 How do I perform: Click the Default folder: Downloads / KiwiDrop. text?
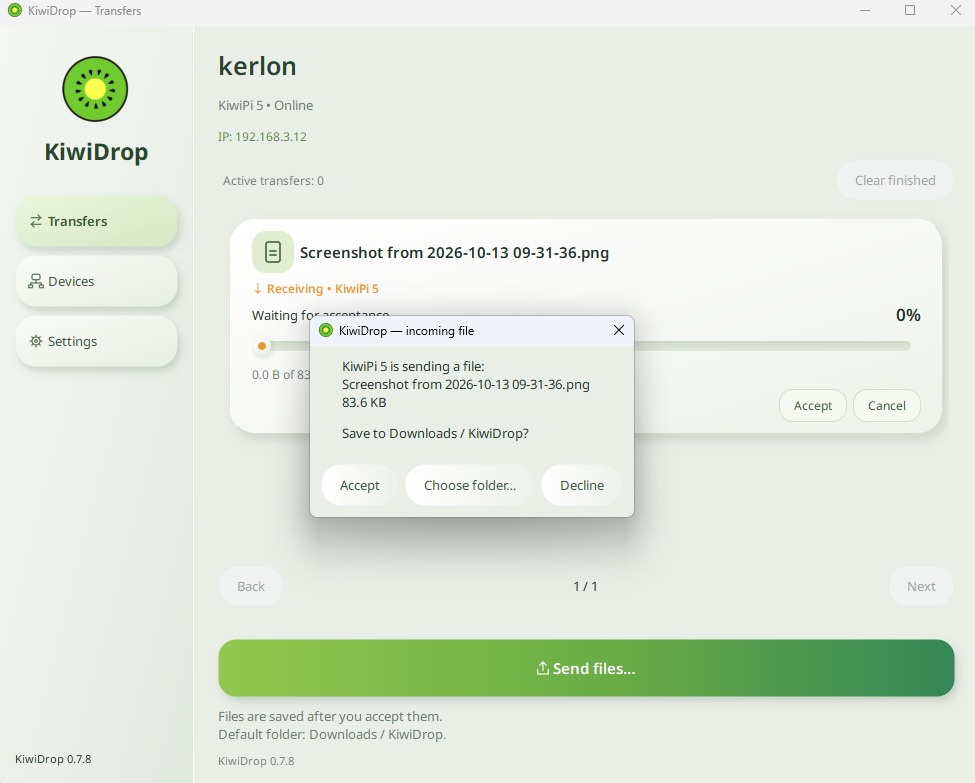332,734
